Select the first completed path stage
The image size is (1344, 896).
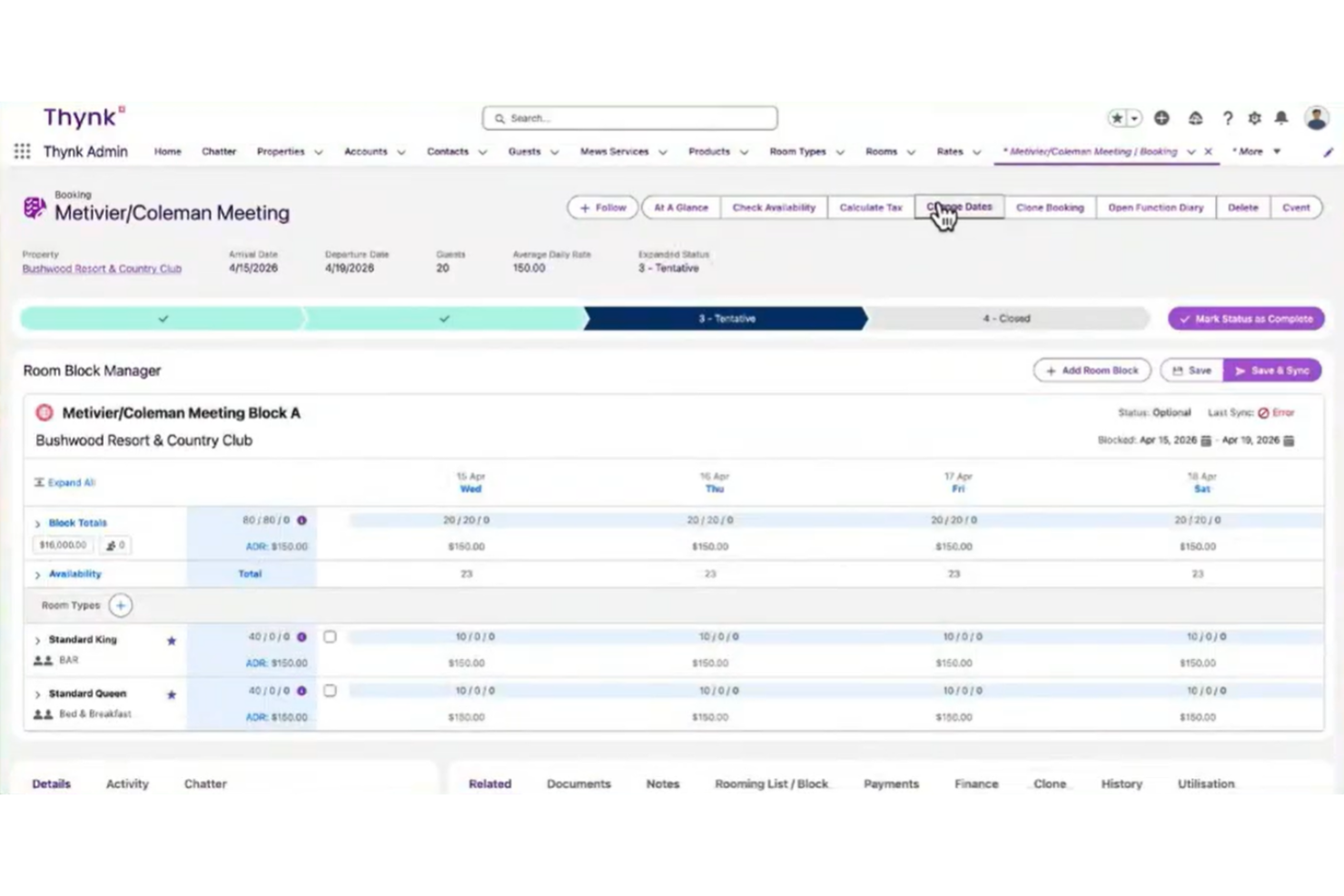163,319
